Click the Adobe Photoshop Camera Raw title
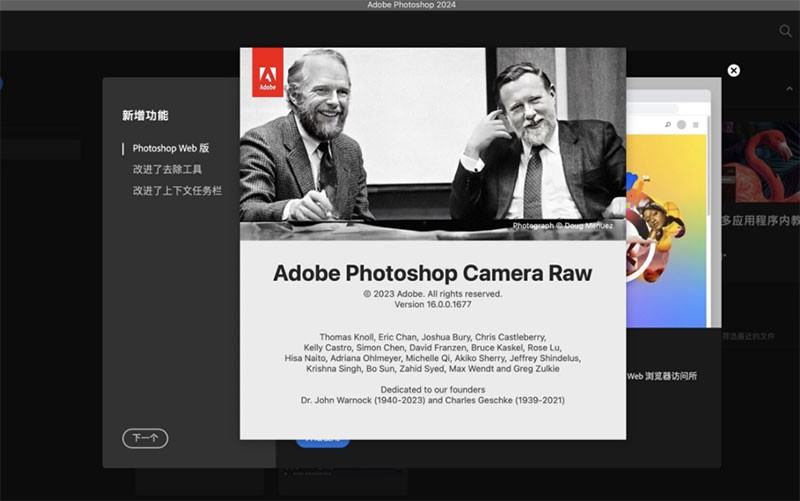The width and height of the screenshot is (800, 501). (433, 273)
